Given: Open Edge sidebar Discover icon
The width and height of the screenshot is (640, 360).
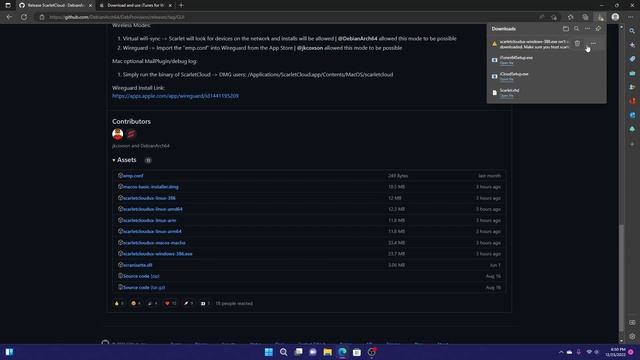Looking at the screenshot, I should [632, 45].
